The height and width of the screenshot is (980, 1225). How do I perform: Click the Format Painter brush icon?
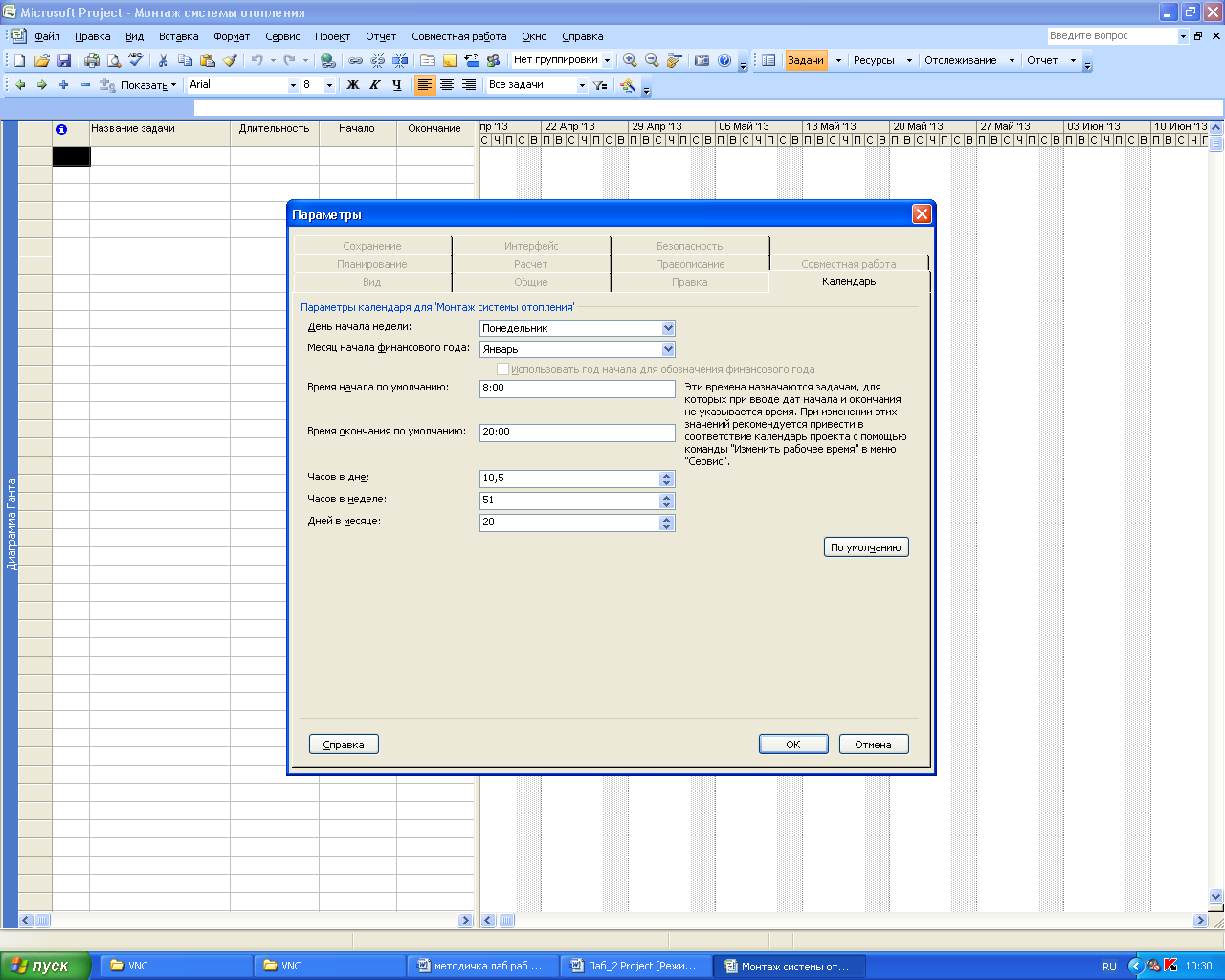click(x=230, y=60)
